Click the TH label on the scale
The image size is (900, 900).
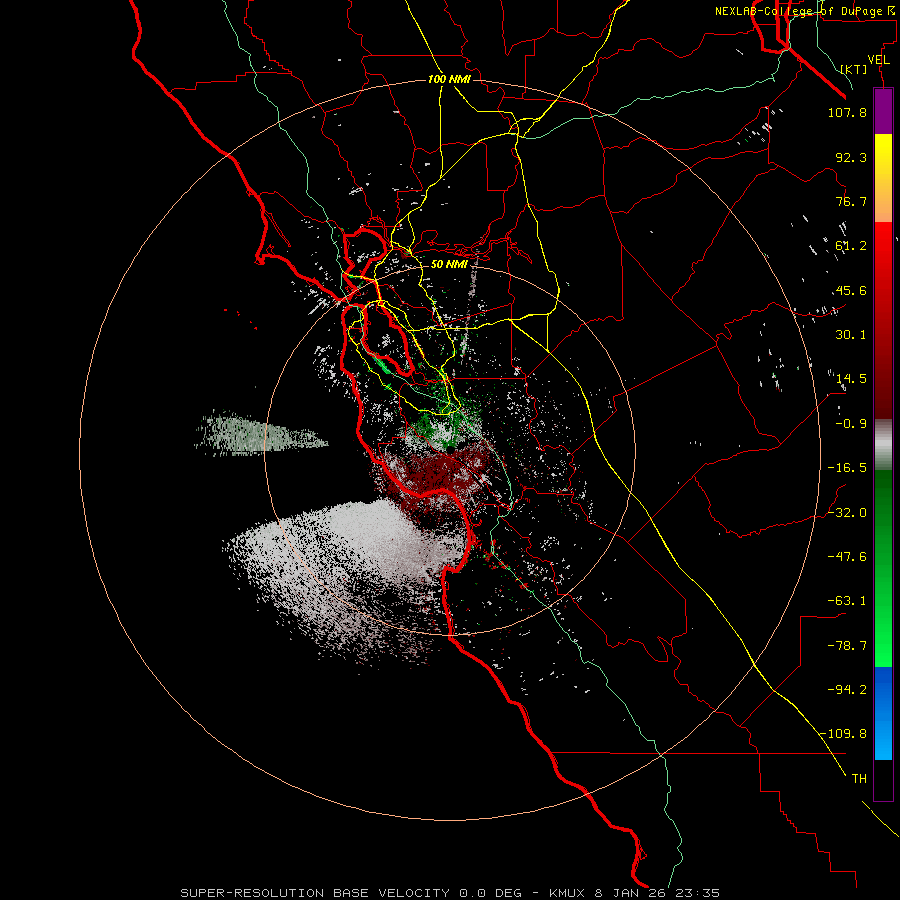tap(859, 779)
